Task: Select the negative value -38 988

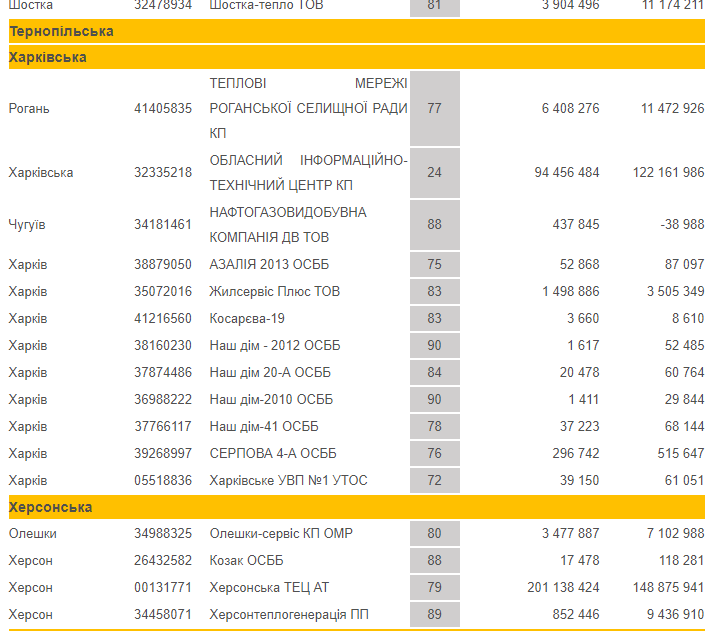Action: pos(682,225)
